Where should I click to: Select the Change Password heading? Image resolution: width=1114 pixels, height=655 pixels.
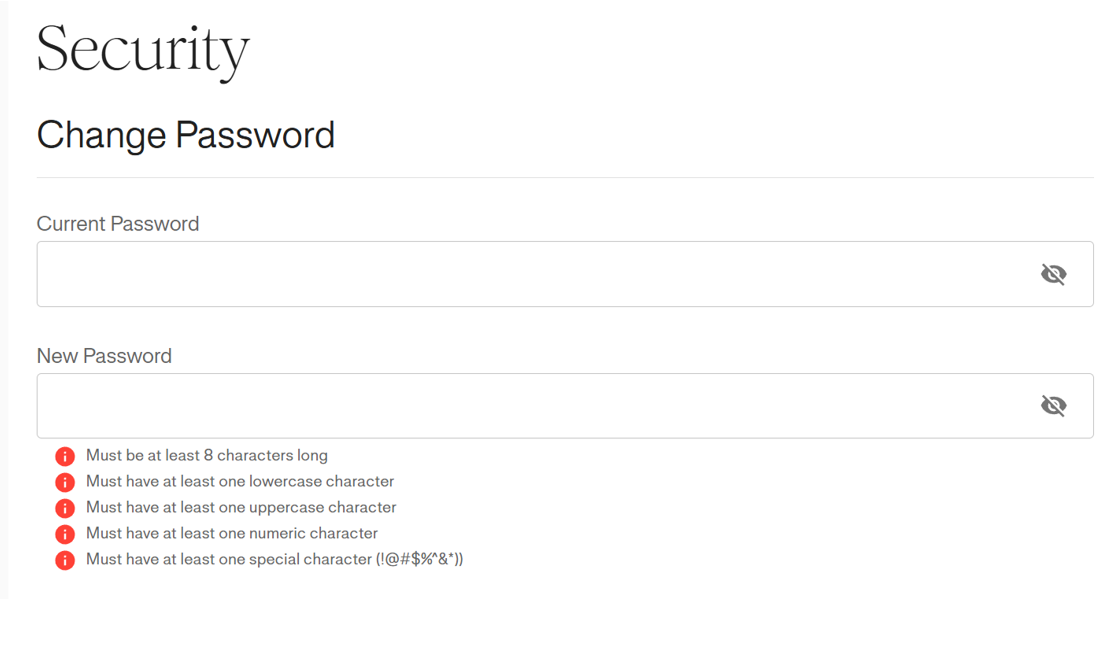pyautogui.click(x=185, y=135)
